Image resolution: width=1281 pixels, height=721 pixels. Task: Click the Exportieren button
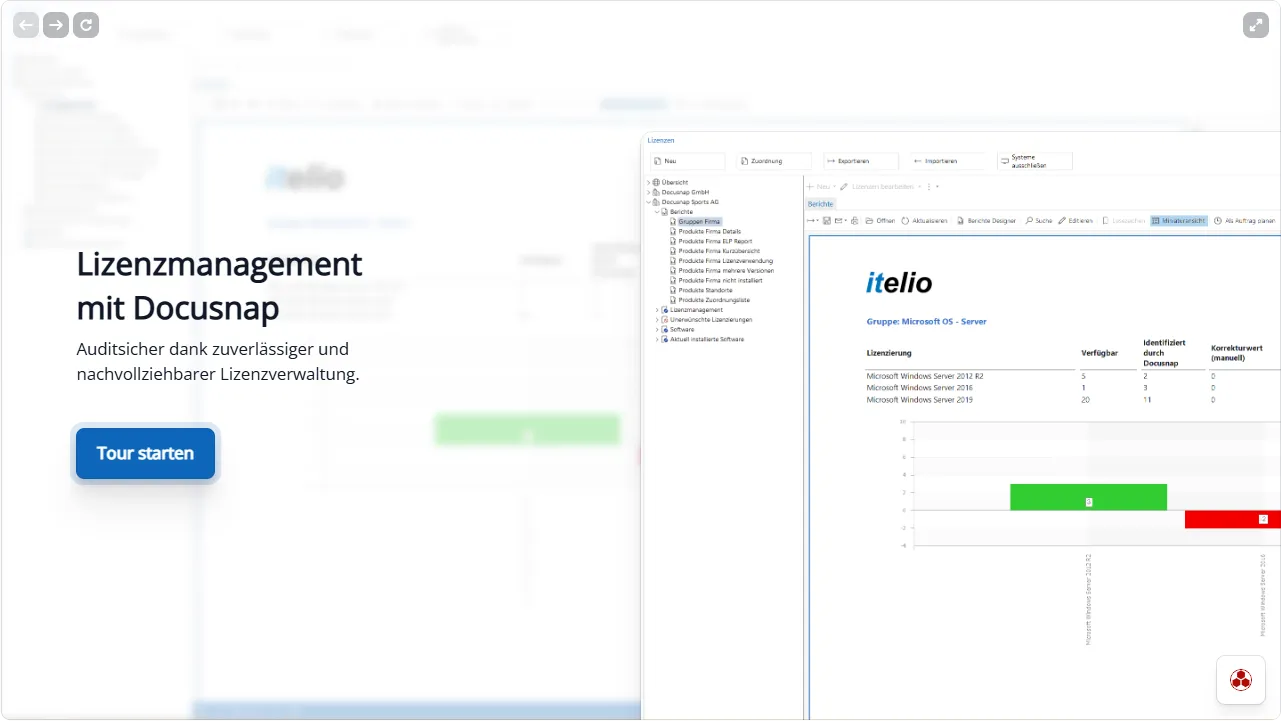tap(860, 161)
